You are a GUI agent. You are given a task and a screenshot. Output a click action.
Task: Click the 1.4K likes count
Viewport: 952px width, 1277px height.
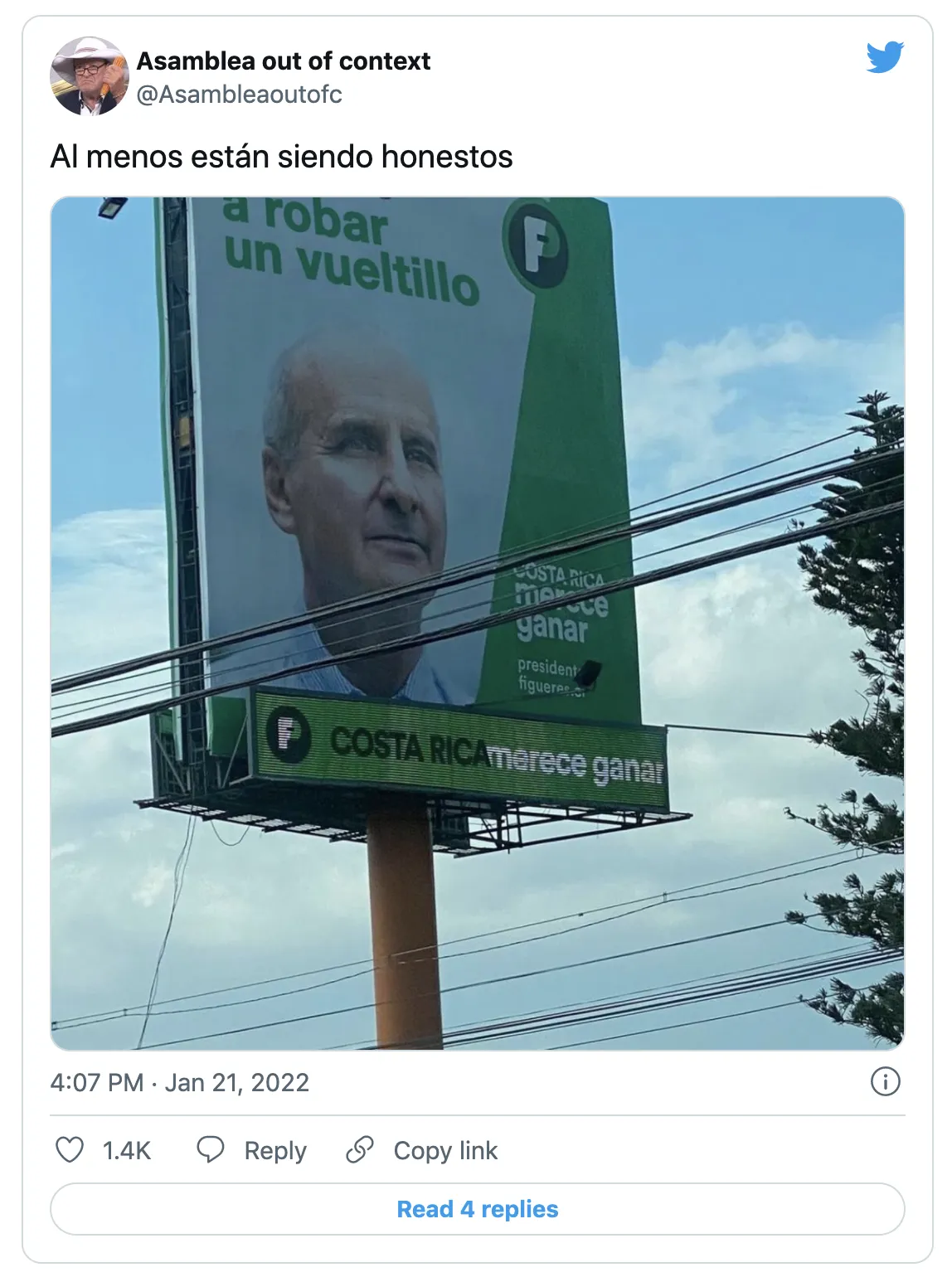126,1150
